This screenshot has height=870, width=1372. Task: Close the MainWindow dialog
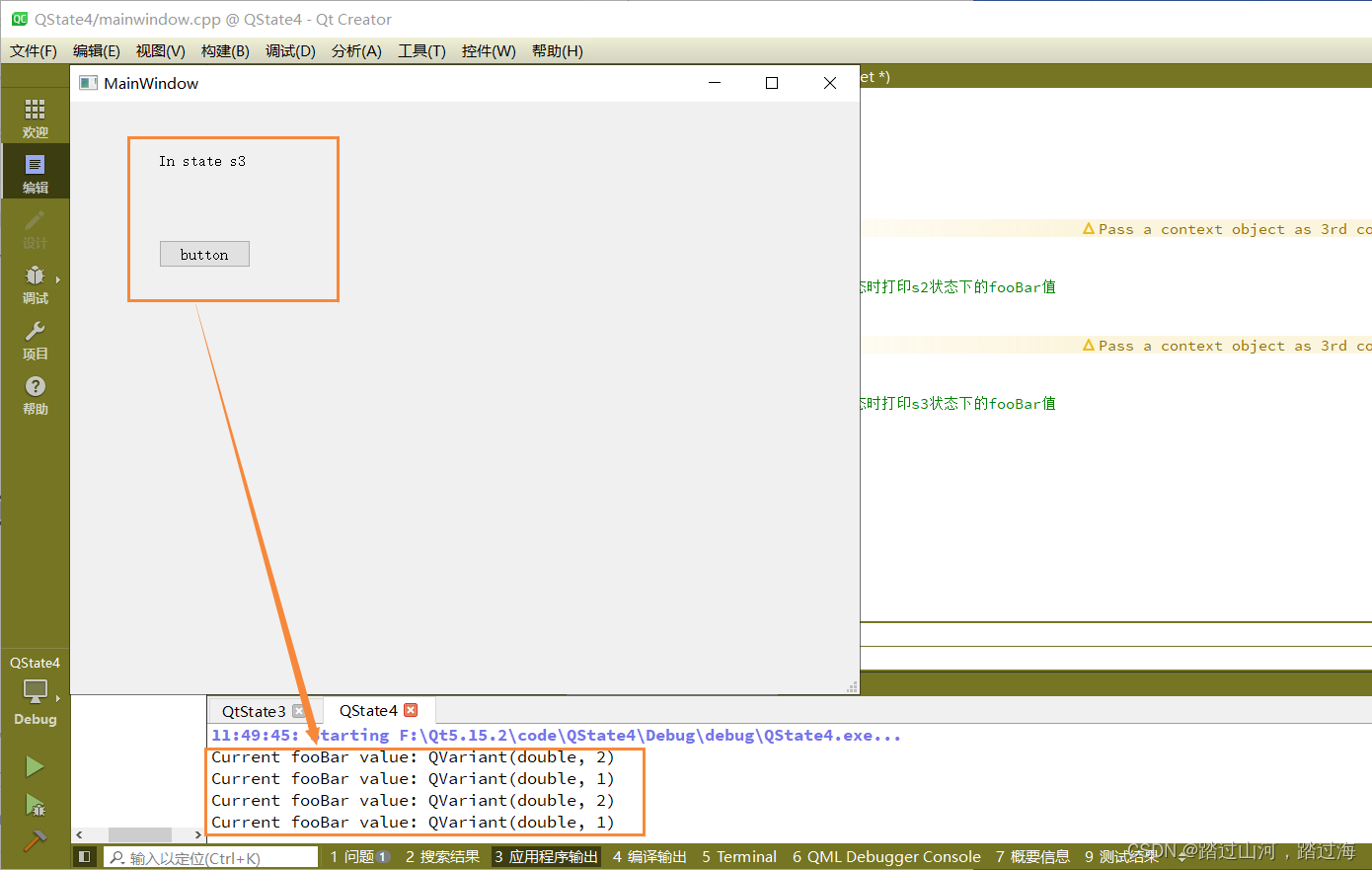click(830, 83)
